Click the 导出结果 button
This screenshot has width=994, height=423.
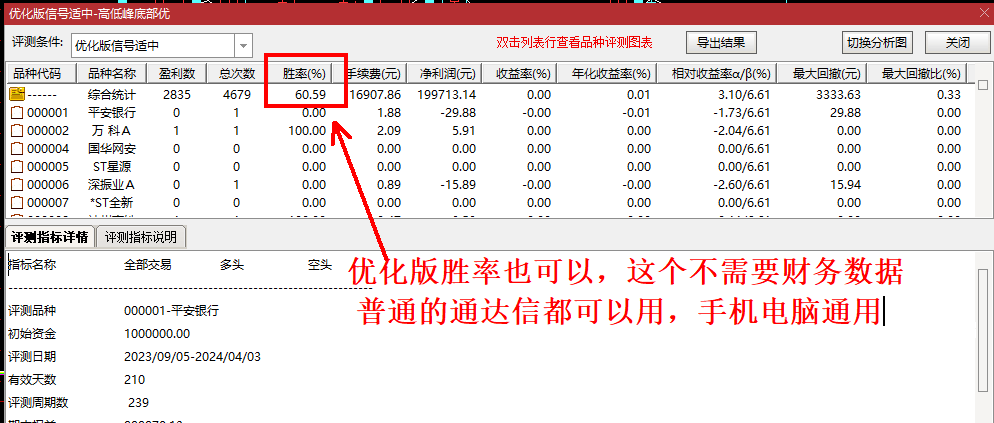(x=721, y=42)
